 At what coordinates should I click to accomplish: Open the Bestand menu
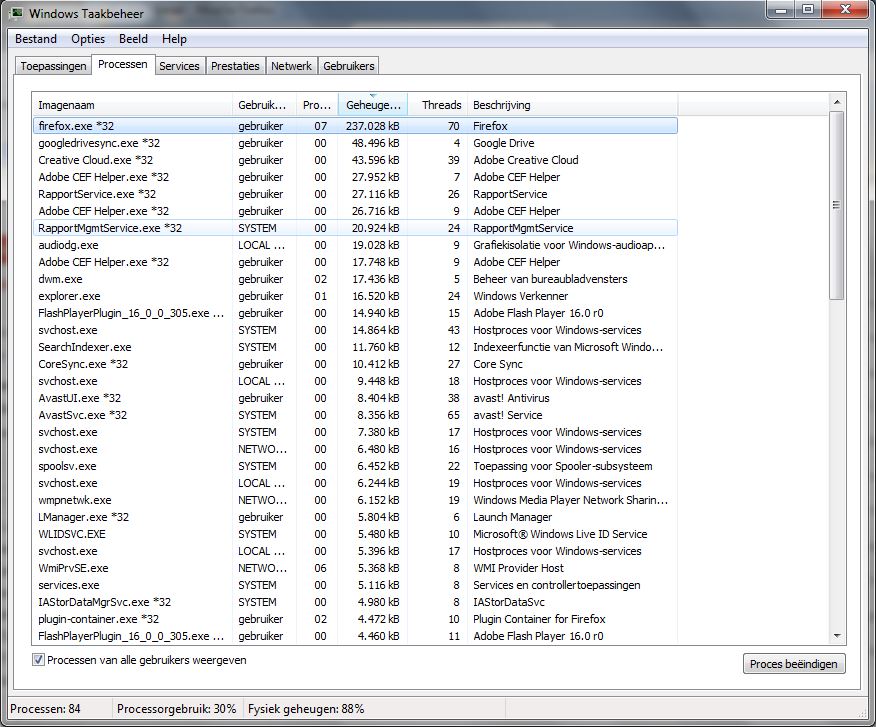[x=36, y=39]
